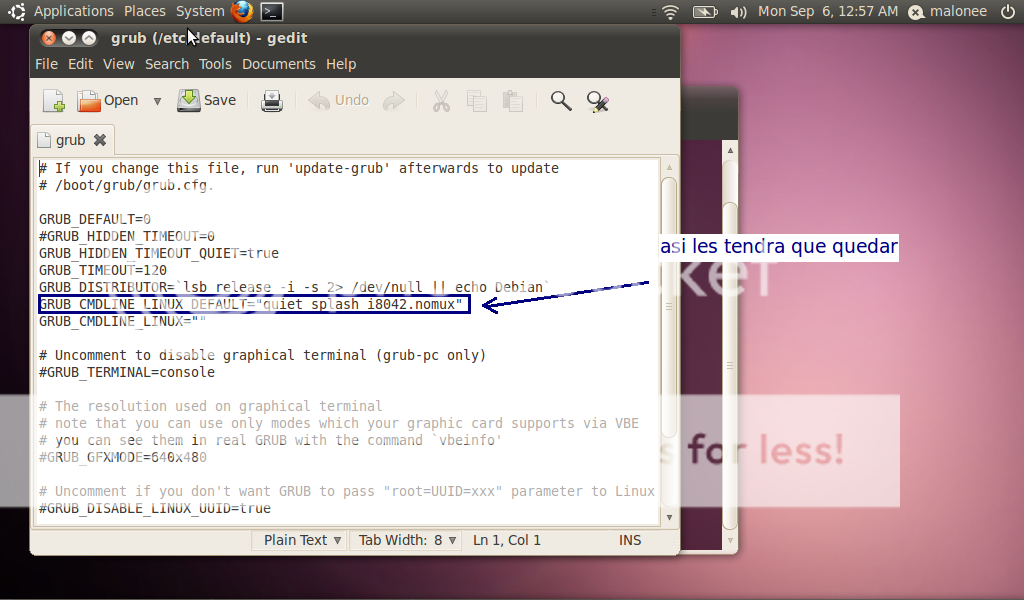Paste with the clipboard icon
This screenshot has height=600, width=1024.
(513, 101)
